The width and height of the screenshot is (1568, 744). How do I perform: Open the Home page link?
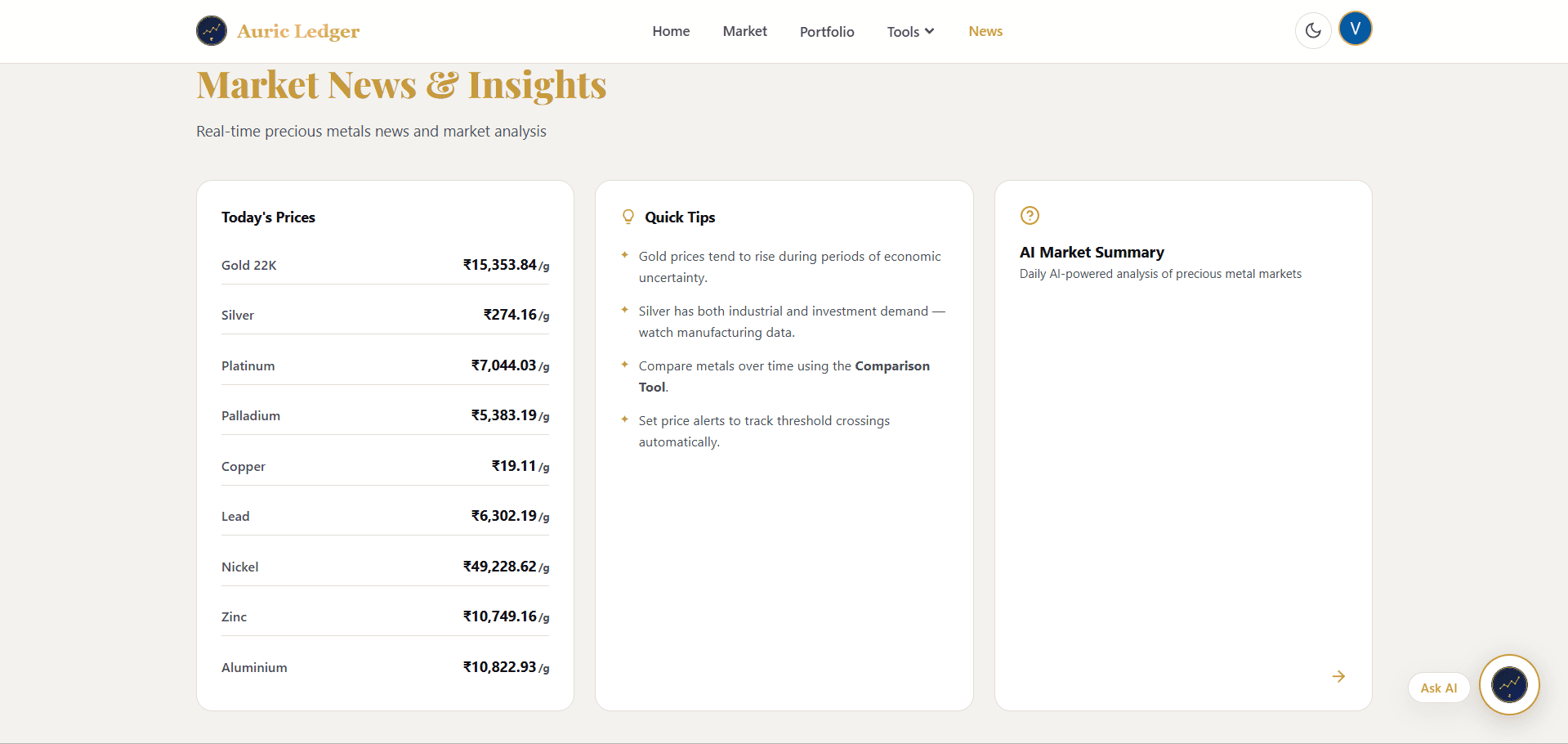(670, 31)
